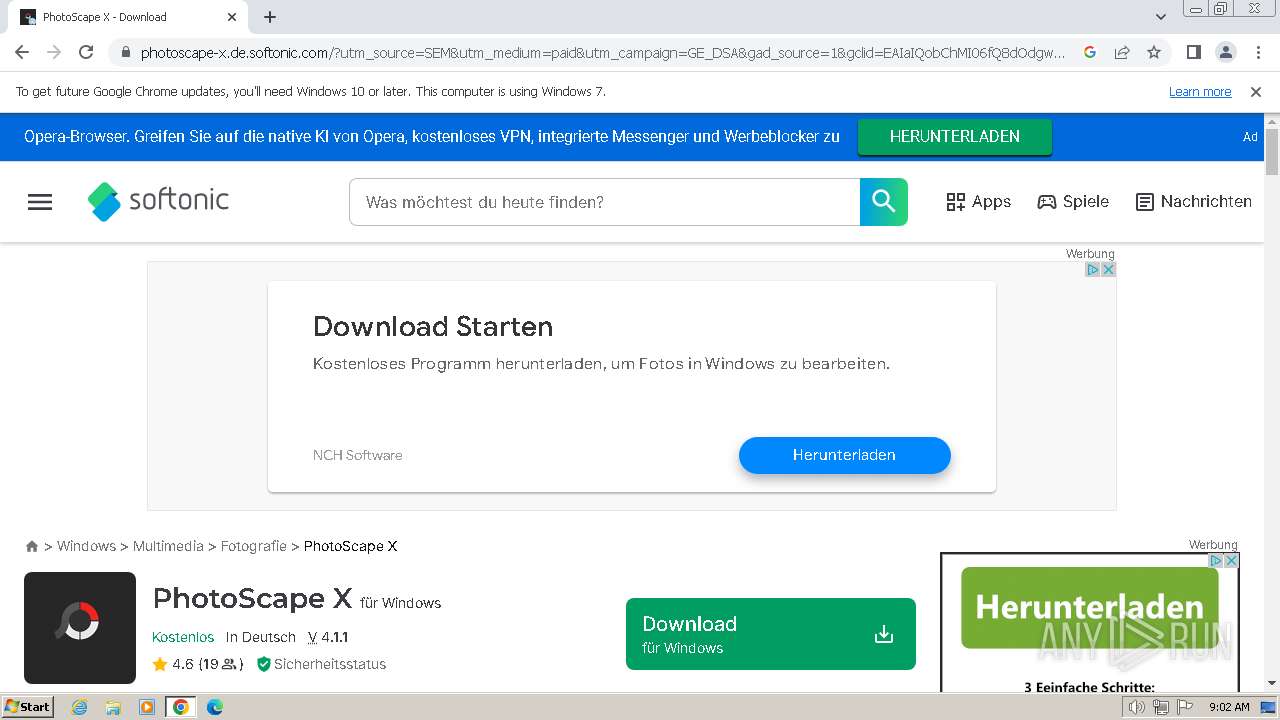Click the PhotoScape X app icon
1280x720 pixels.
click(80, 628)
